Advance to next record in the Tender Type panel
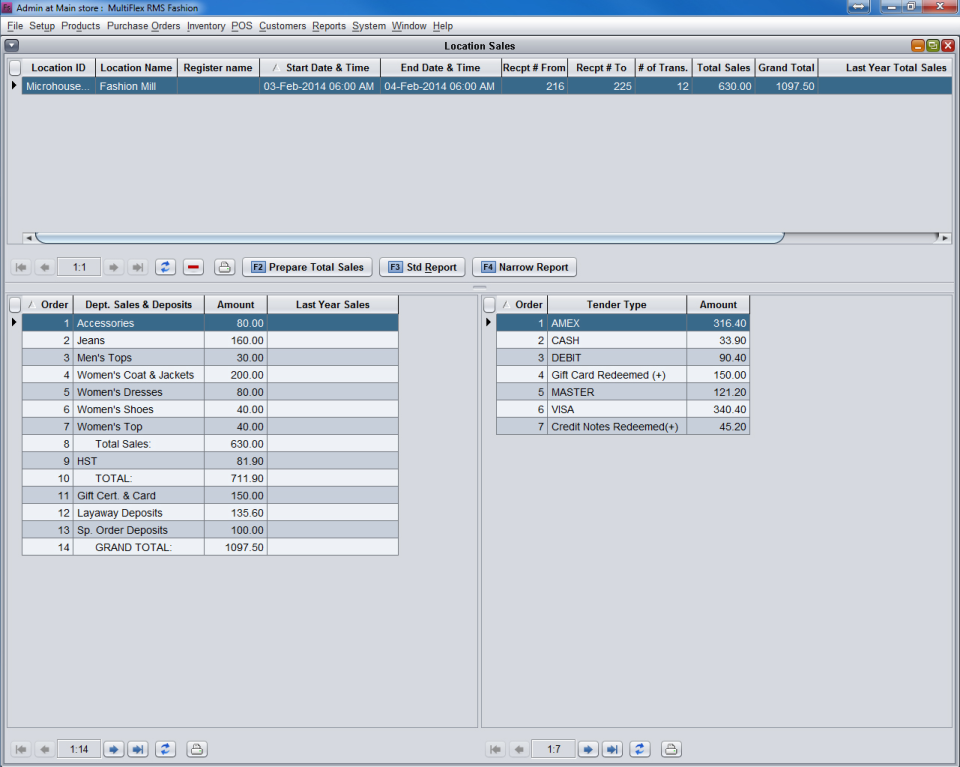 [588, 748]
